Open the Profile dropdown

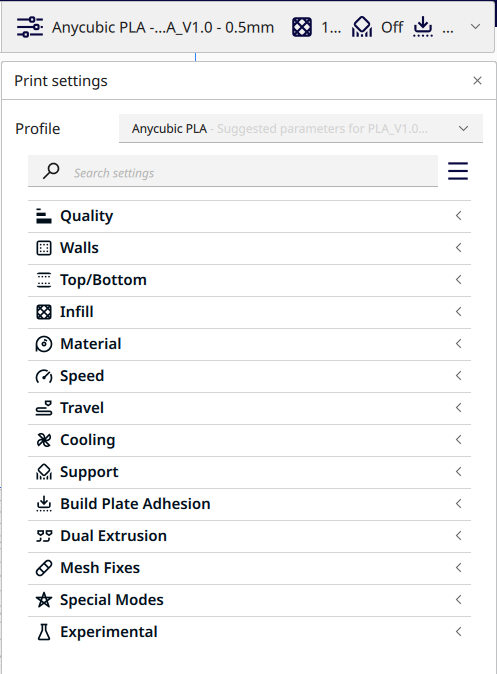point(301,129)
